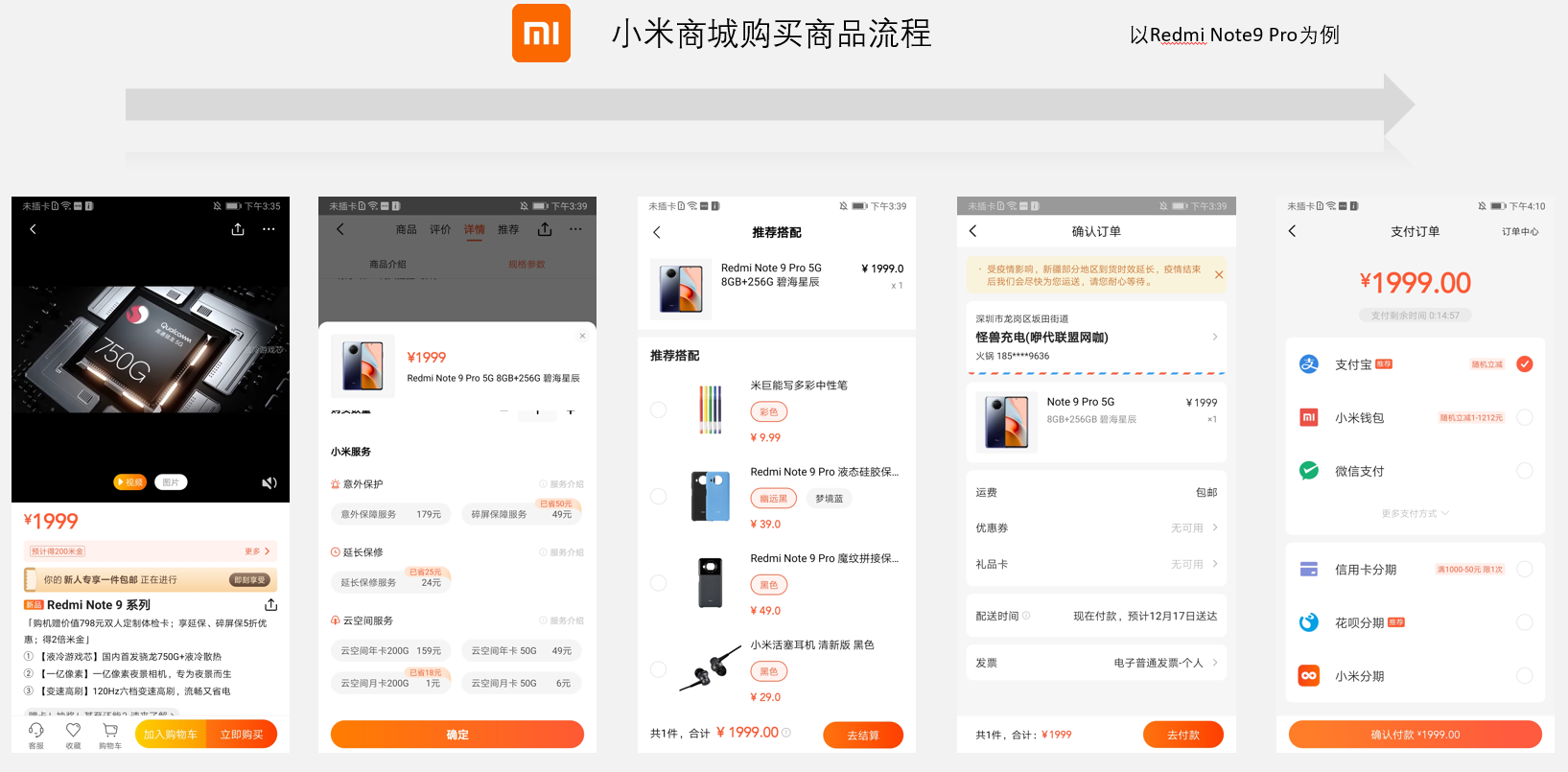This screenshot has height=772, width=1568.
Task: Increase purchase quantity with plus button
Action: point(571,411)
